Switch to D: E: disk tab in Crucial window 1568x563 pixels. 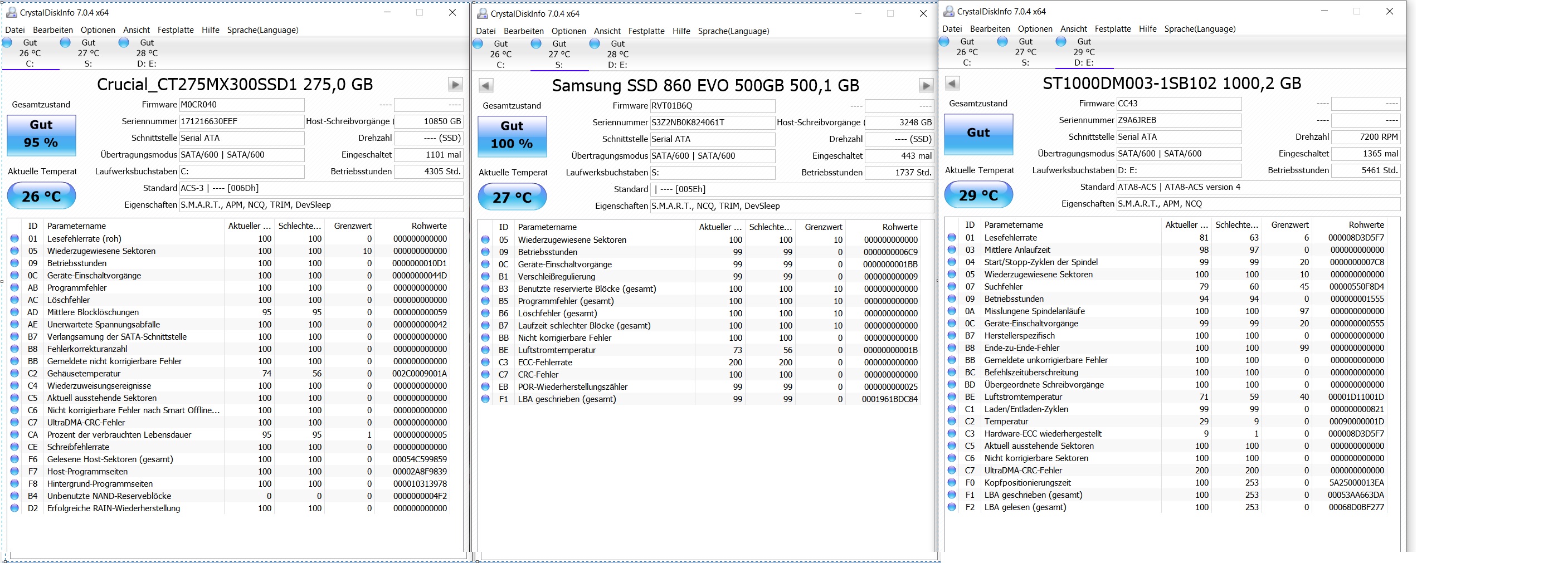click(x=147, y=53)
